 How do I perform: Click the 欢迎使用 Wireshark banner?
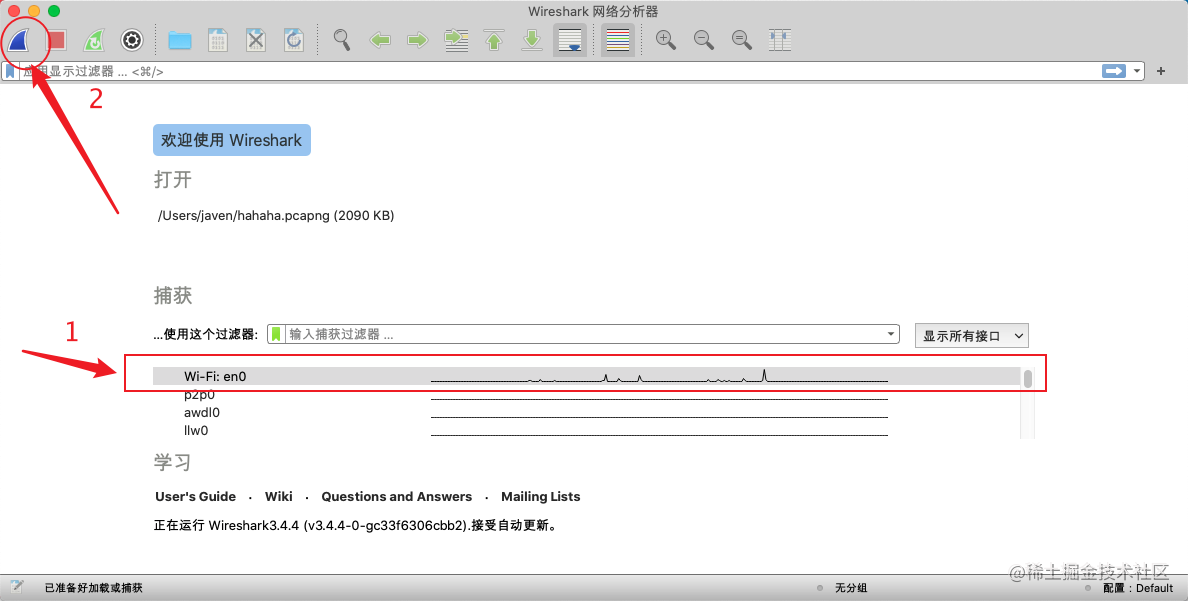pos(232,140)
